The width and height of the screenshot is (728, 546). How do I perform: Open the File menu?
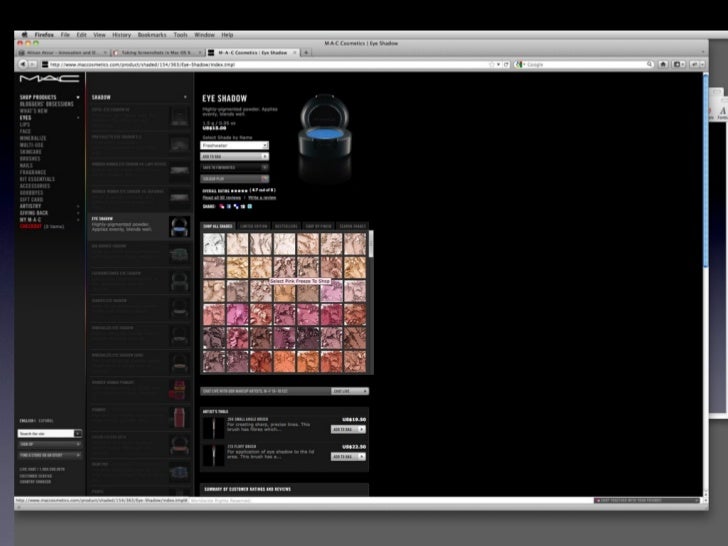click(65, 35)
